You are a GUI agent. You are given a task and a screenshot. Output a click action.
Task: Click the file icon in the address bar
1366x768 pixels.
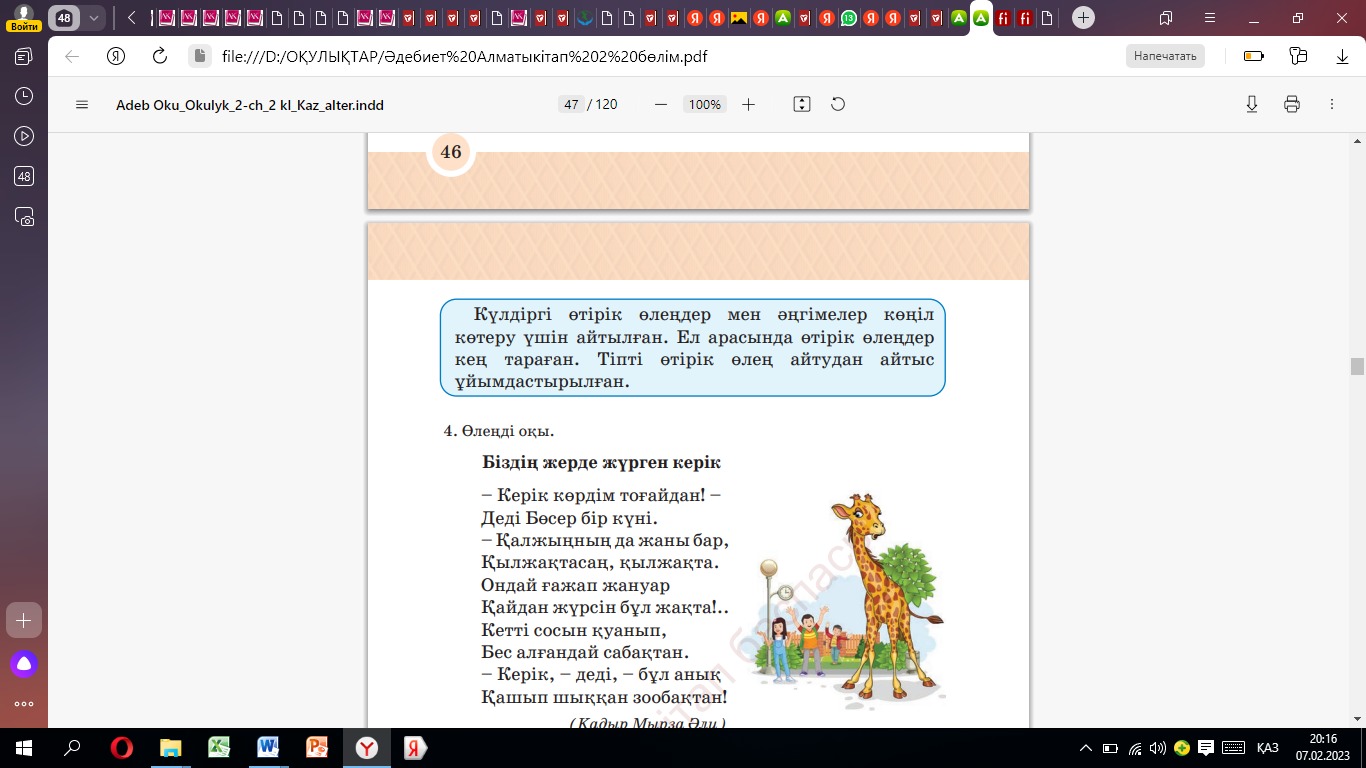click(x=198, y=56)
